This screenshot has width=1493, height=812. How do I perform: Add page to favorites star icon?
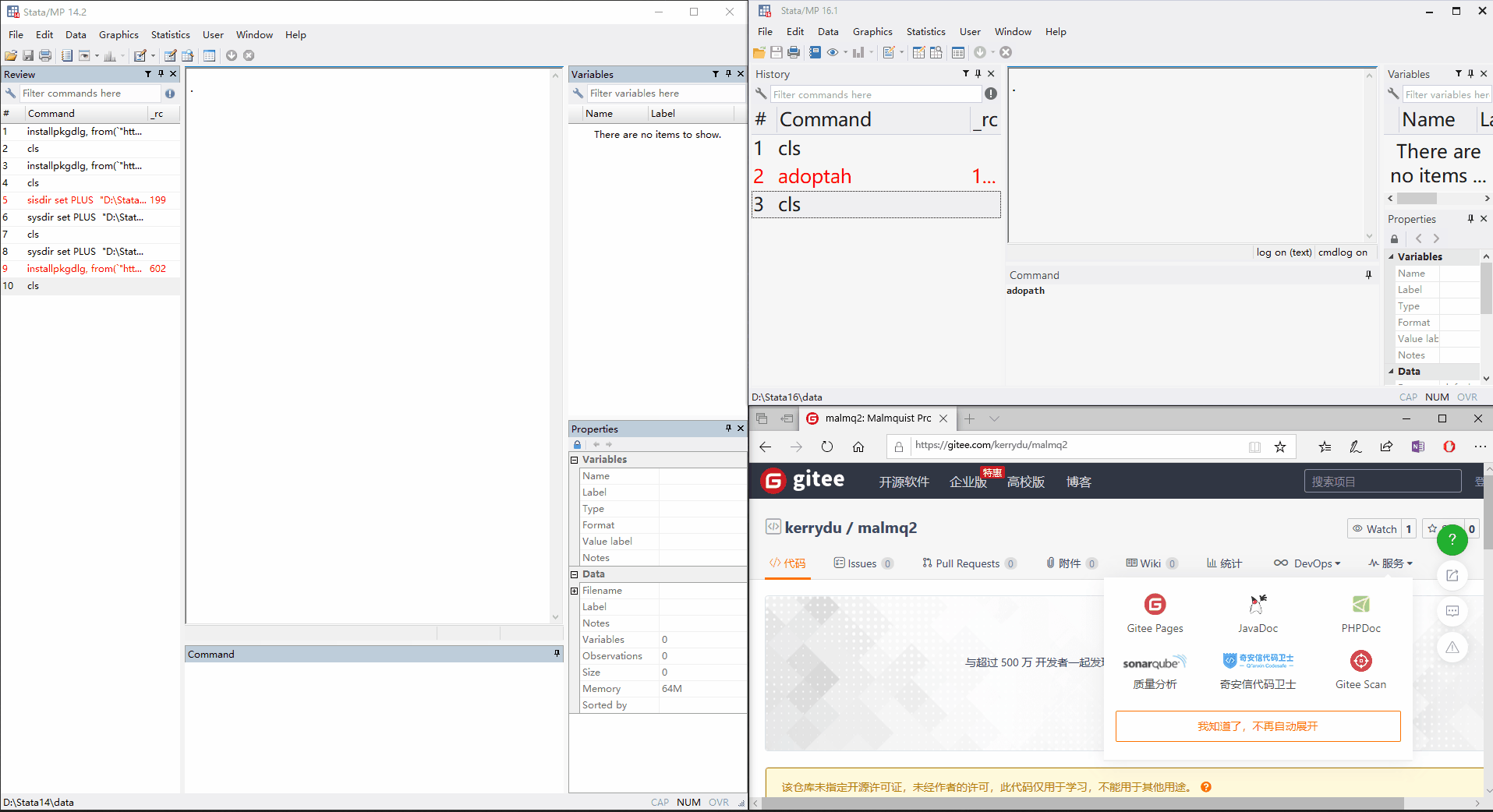tap(1280, 447)
